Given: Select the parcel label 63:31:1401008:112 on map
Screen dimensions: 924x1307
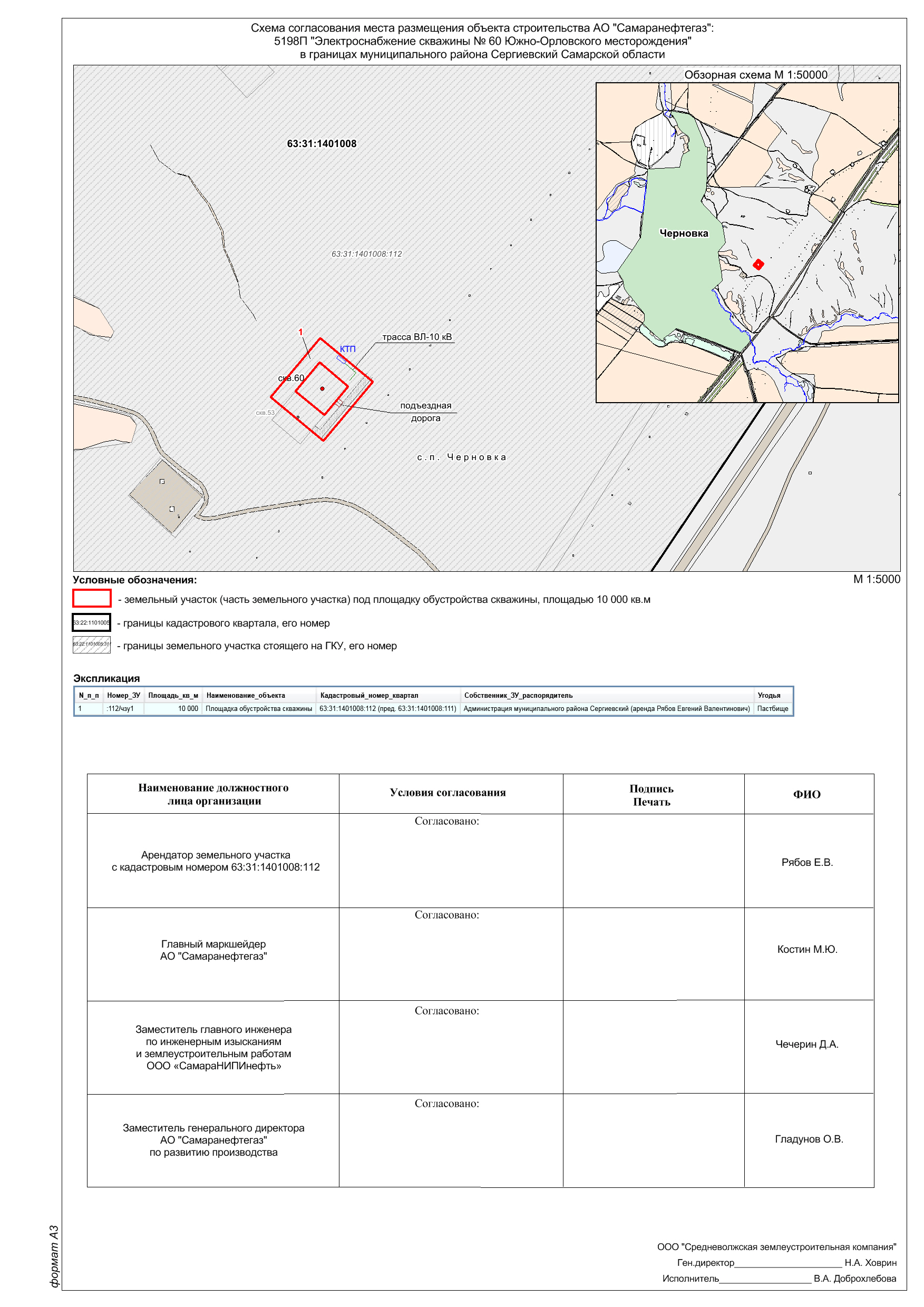Looking at the screenshot, I should [x=367, y=254].
